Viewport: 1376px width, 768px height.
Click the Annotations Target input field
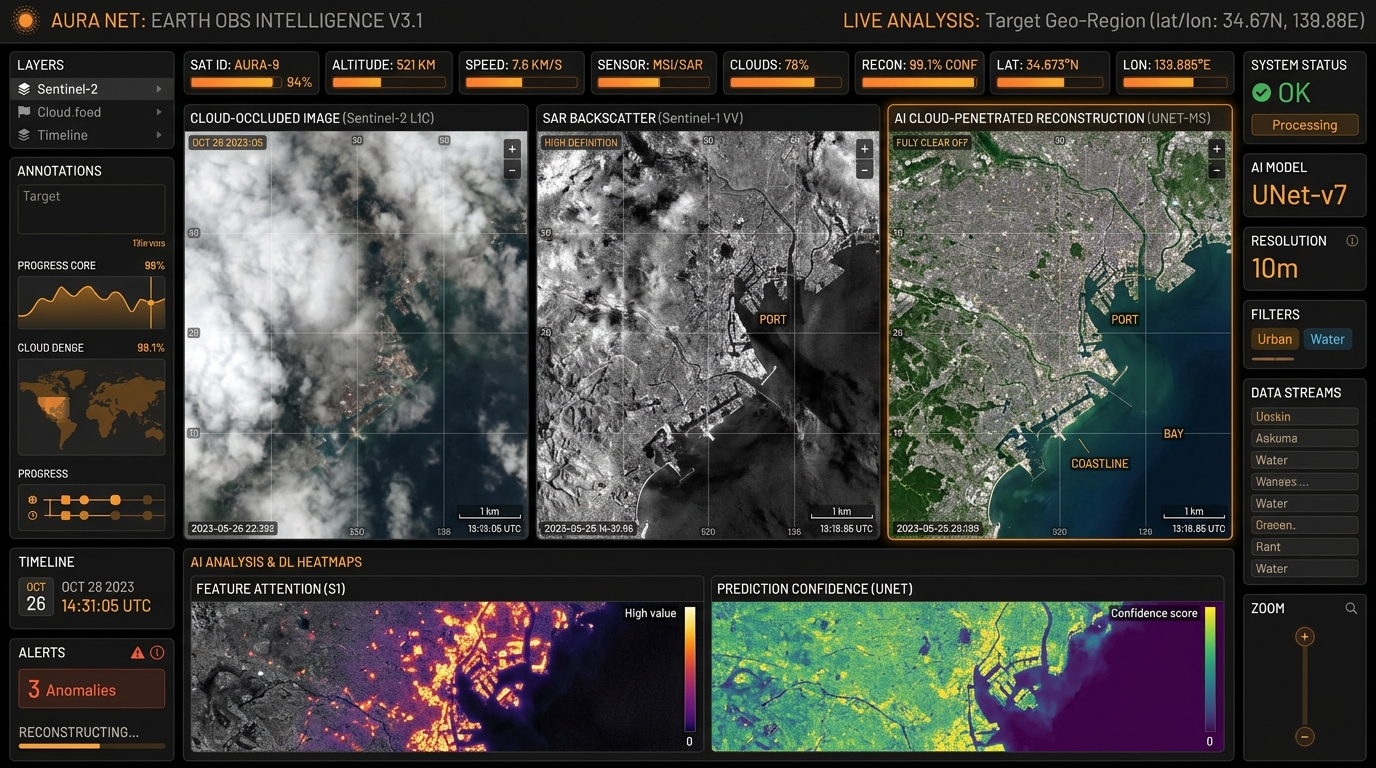coord(92,209)
